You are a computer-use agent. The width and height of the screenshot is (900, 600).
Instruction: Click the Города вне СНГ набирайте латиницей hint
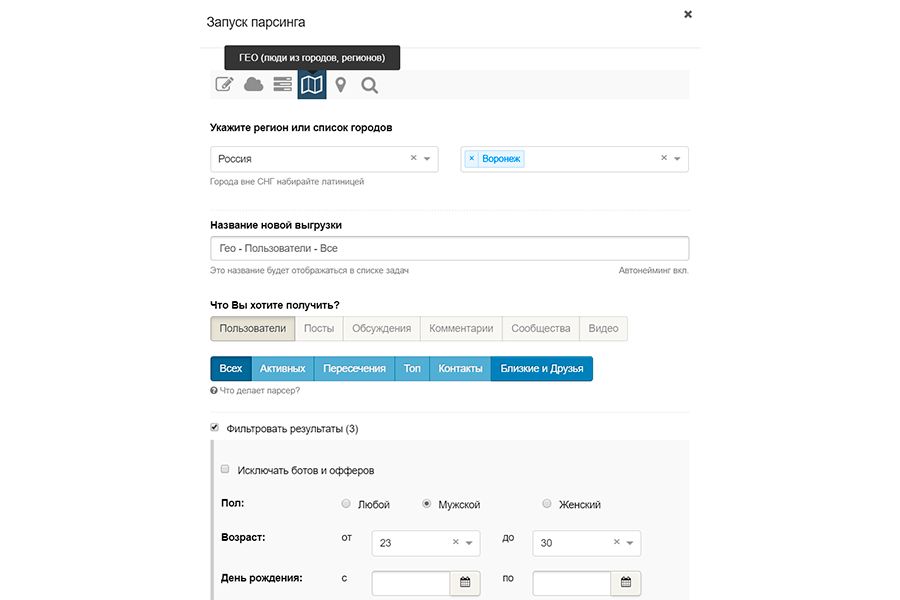pyautogui.click(x=287, y=181)
